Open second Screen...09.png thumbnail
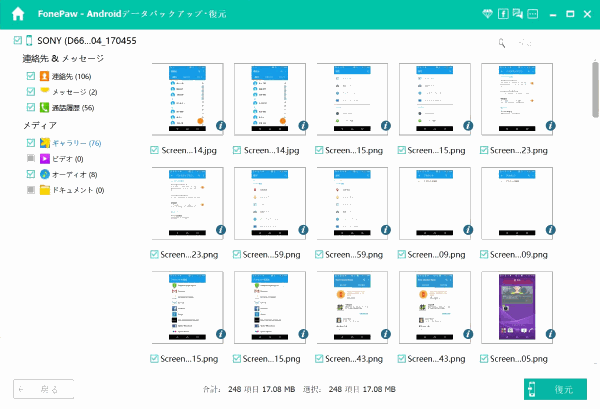The image size is (600, 409). tap(517, 204)
